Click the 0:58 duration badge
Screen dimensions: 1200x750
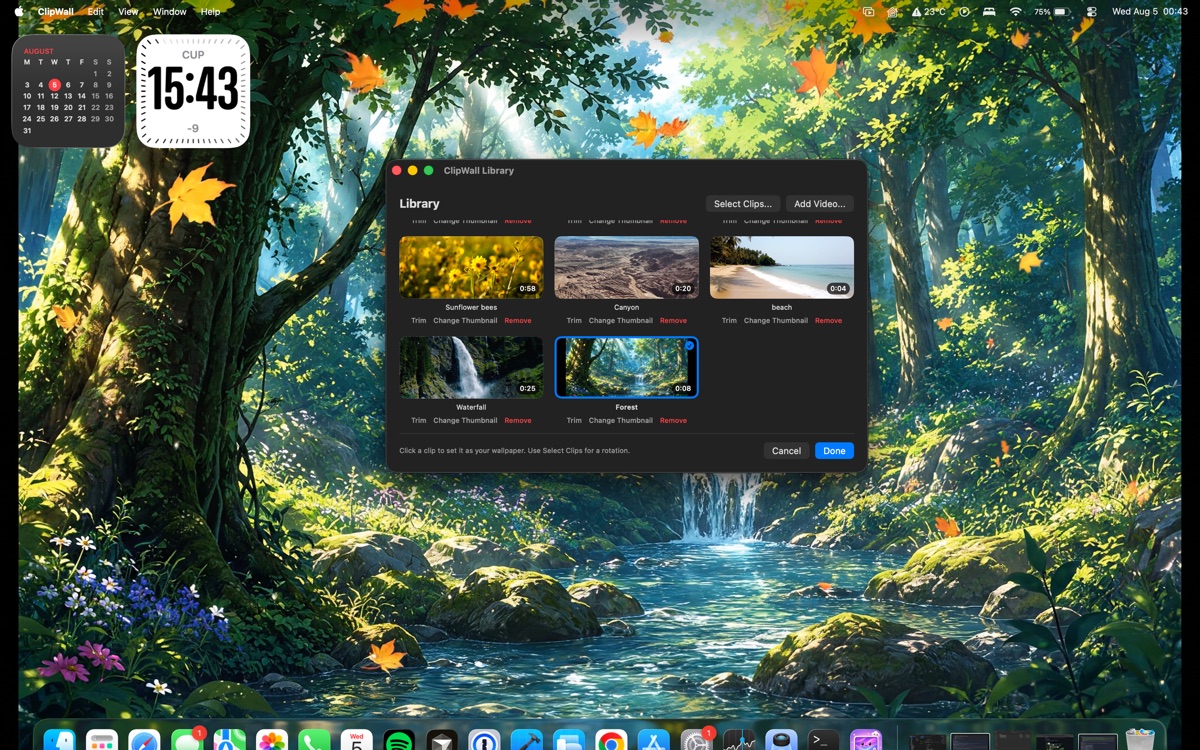point(528,289)
